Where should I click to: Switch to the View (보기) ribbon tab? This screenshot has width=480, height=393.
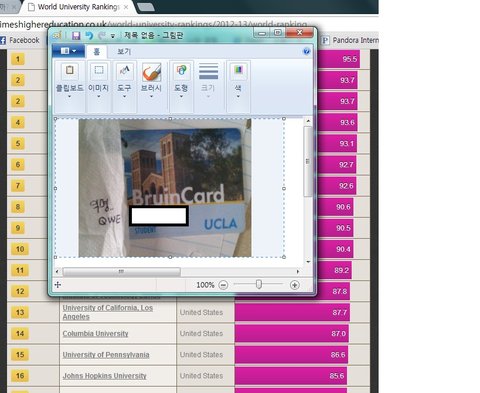point(124,52)
